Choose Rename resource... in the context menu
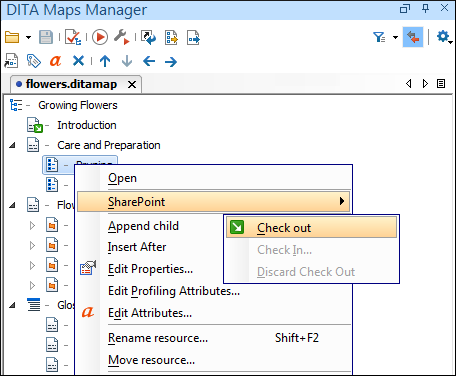This screenshot has width=456, height=376. (x=214, y=338)
